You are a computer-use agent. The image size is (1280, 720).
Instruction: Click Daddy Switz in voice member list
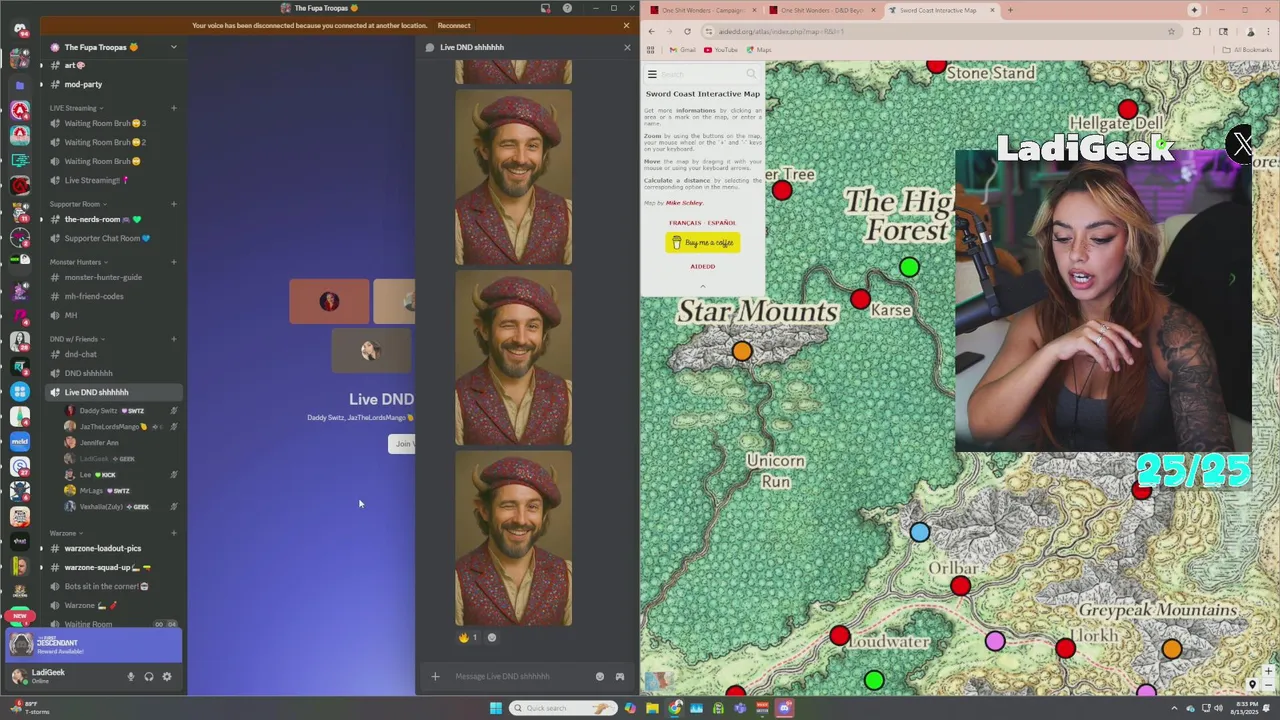120,410
